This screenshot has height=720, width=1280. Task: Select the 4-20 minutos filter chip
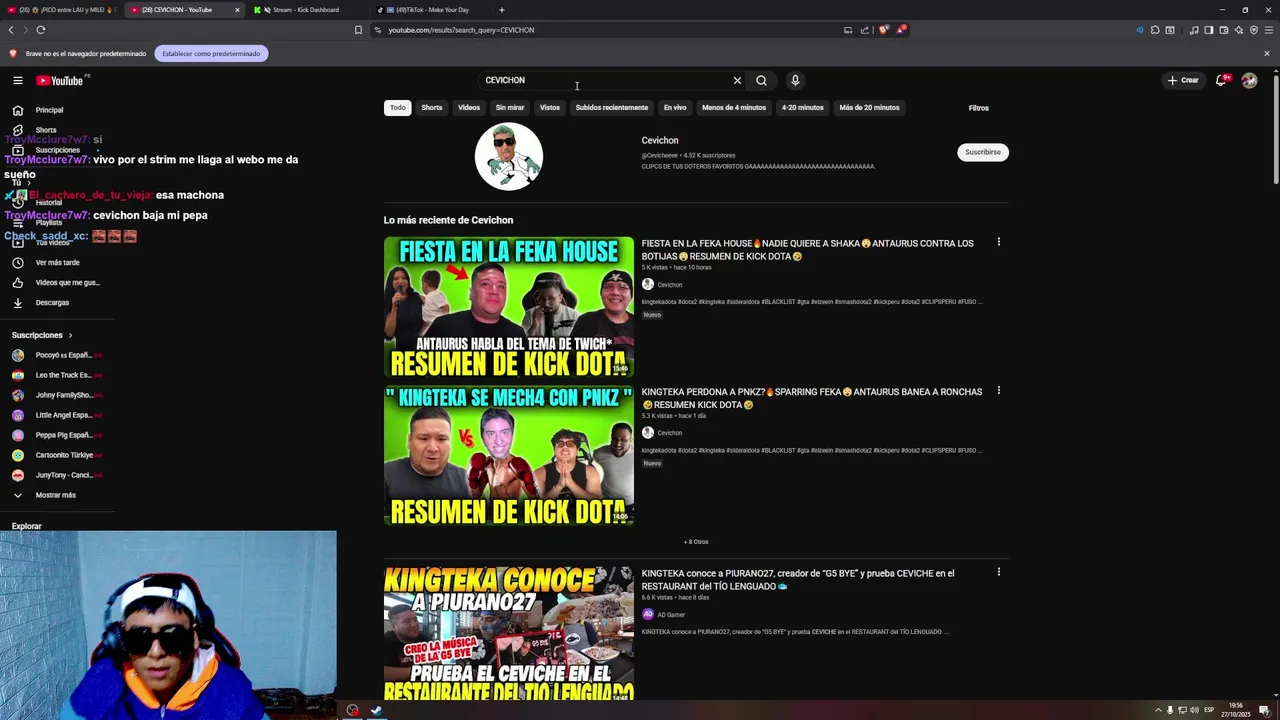[803, 107]
